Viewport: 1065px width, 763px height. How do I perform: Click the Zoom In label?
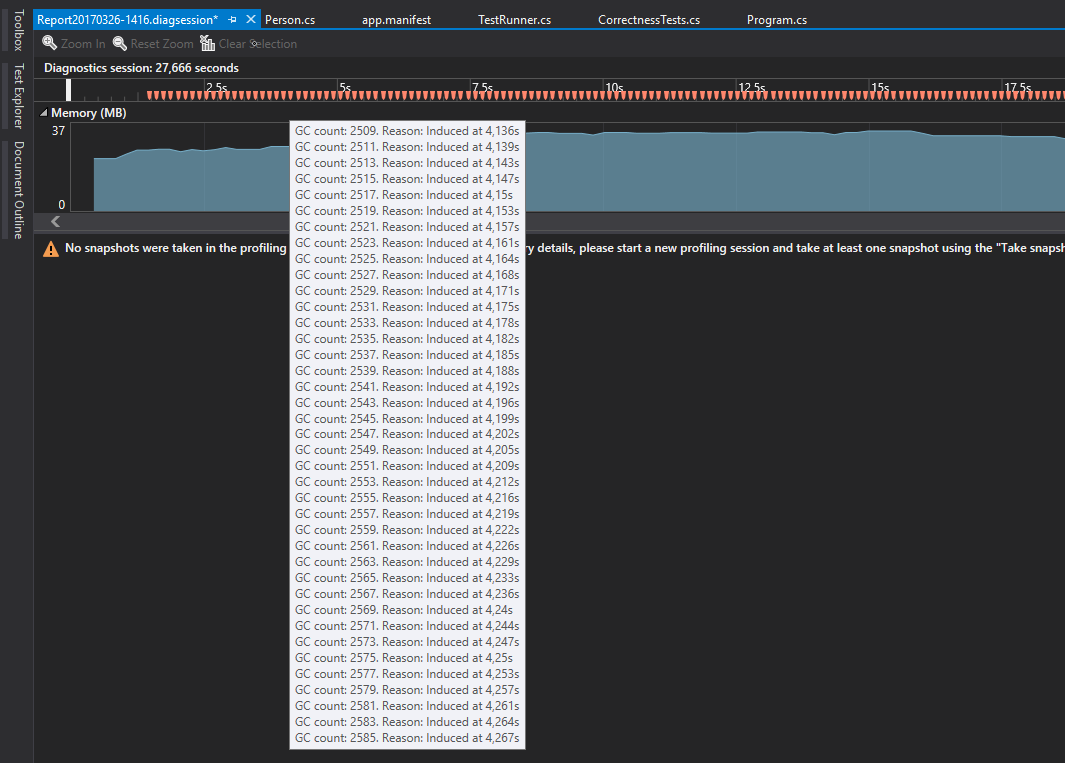pos(83,43)
